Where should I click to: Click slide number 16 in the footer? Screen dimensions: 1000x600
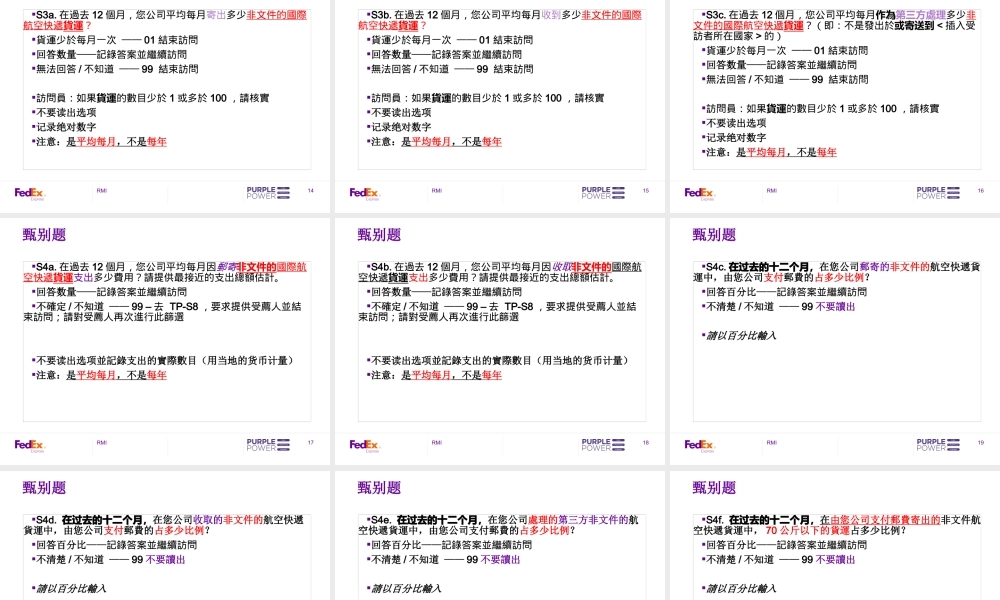point(980,191)
